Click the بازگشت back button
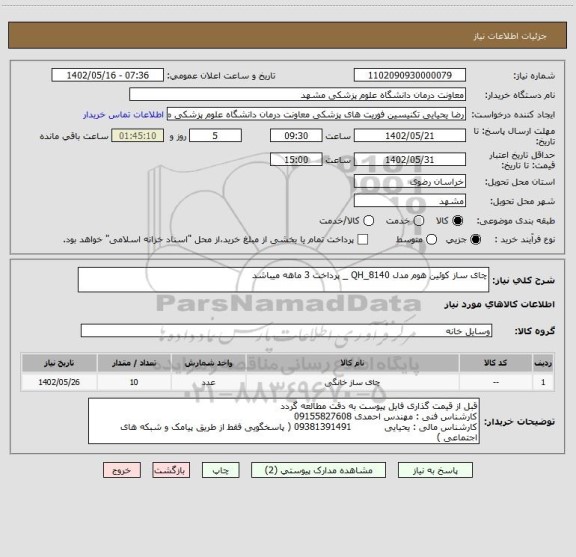The image size is (576, 557). coord(171,470)
